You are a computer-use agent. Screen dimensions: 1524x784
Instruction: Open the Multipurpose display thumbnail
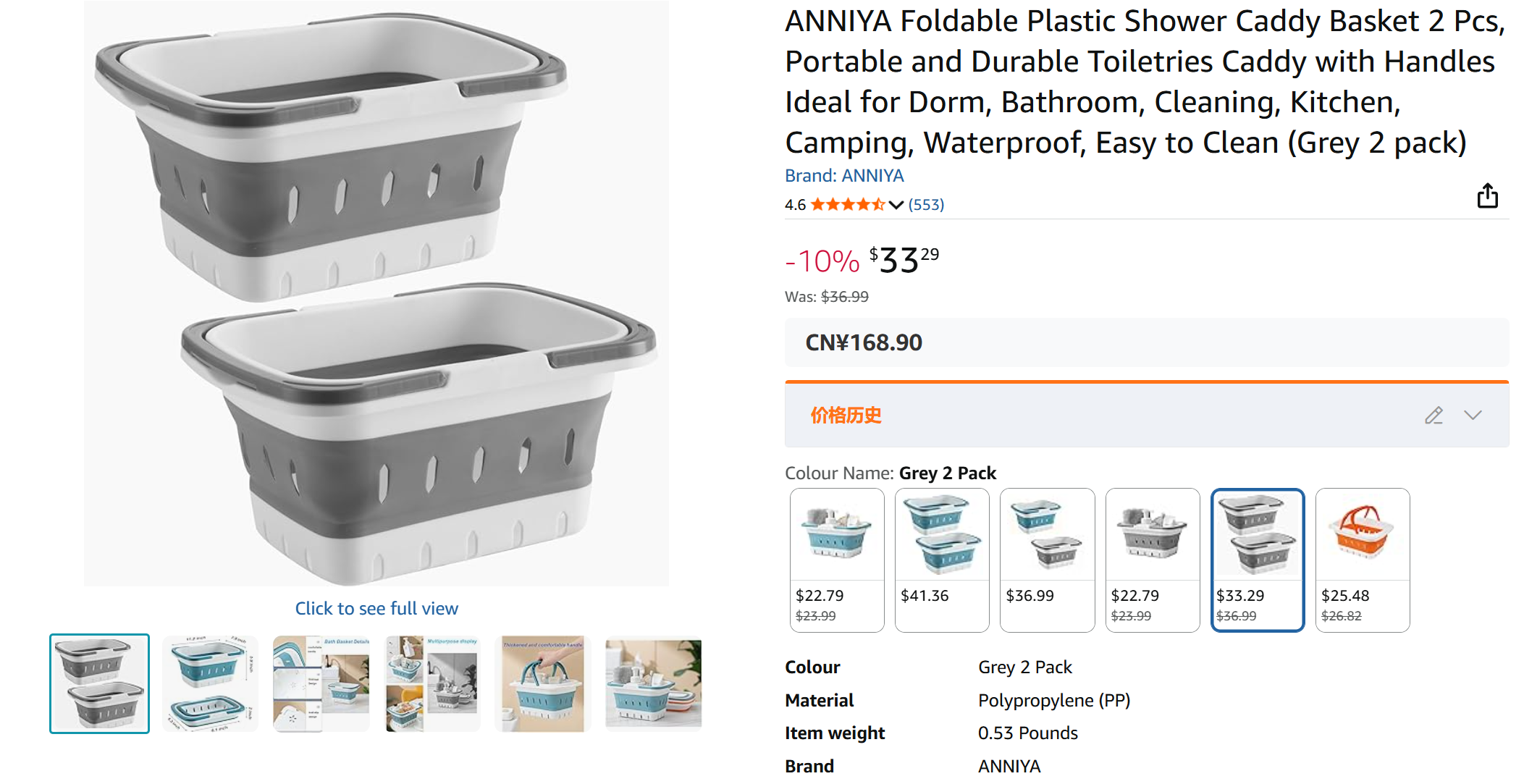coord(432,683)
